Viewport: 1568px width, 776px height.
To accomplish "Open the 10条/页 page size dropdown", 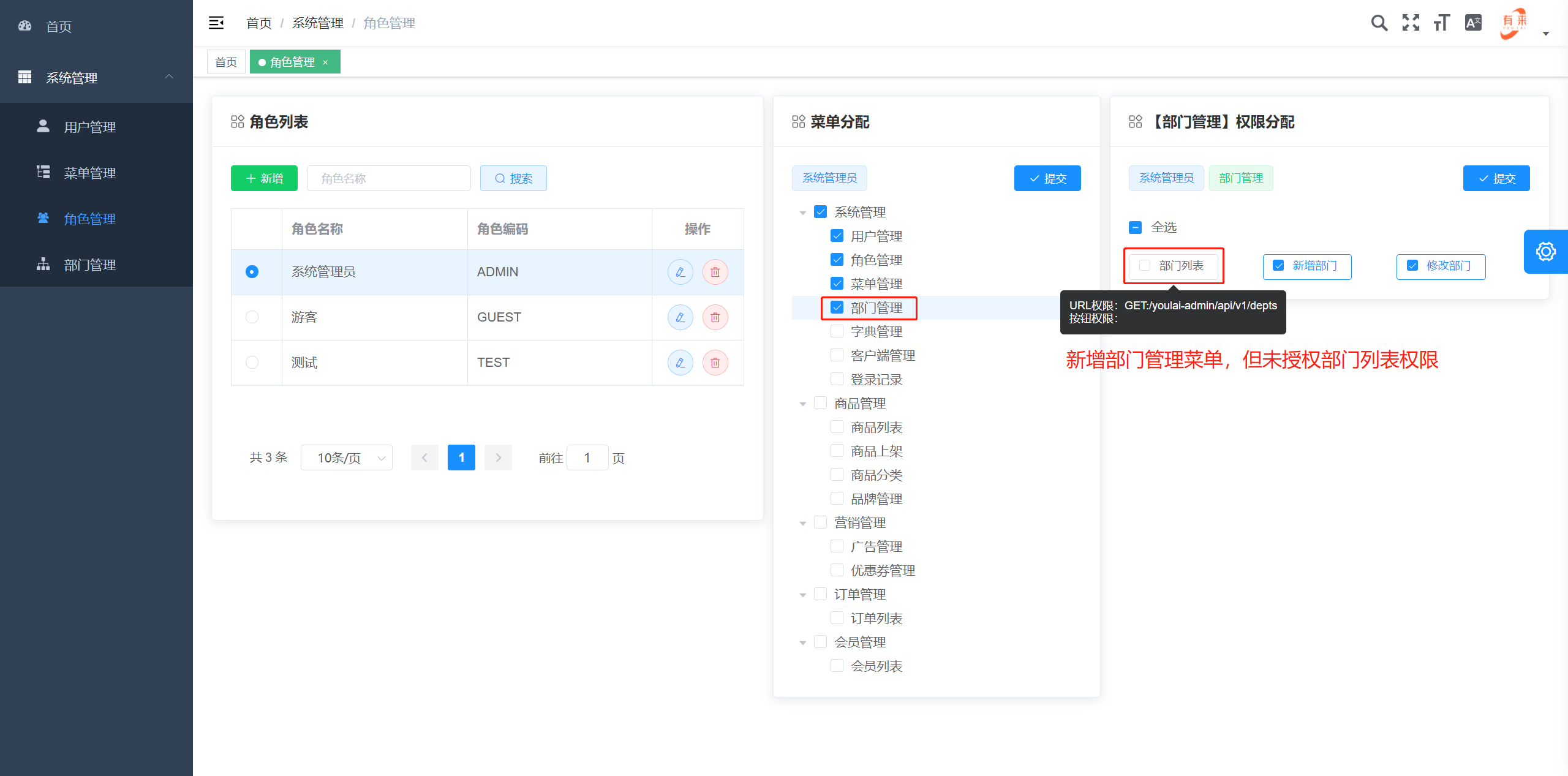I will coord(346,457).
